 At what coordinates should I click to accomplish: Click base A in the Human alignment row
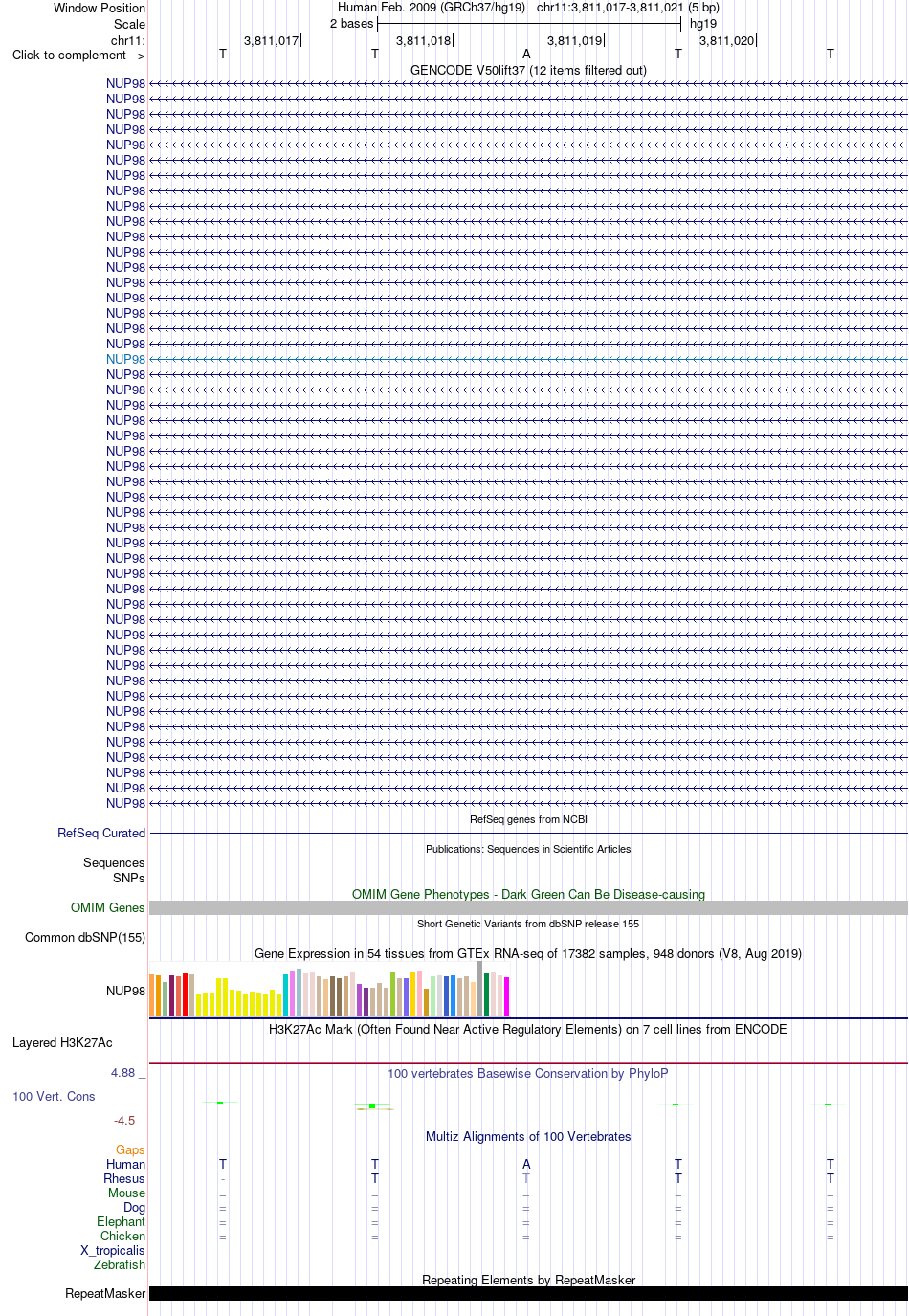[526, 1164]
